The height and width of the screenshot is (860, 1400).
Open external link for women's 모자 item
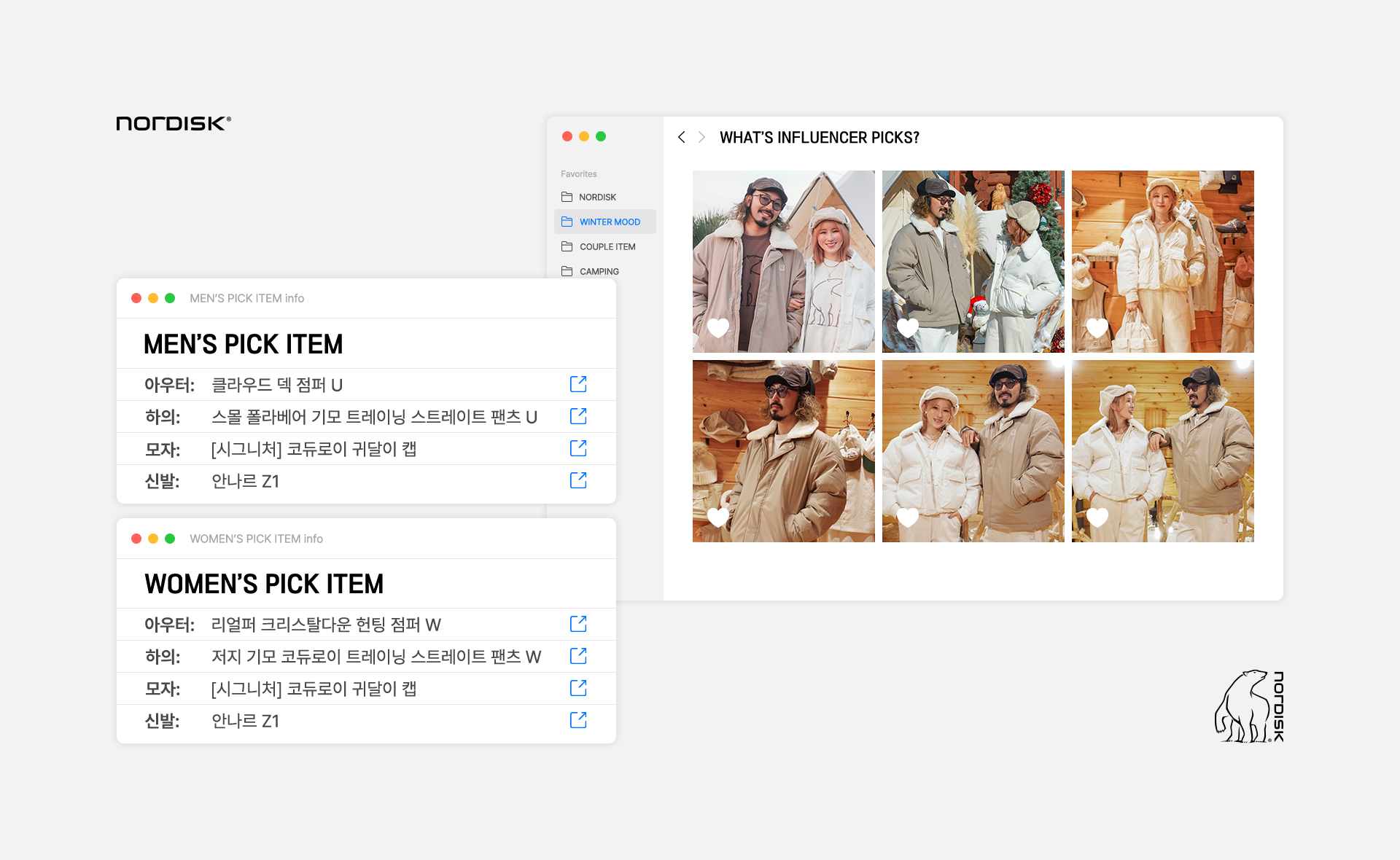tap(578, 688)
